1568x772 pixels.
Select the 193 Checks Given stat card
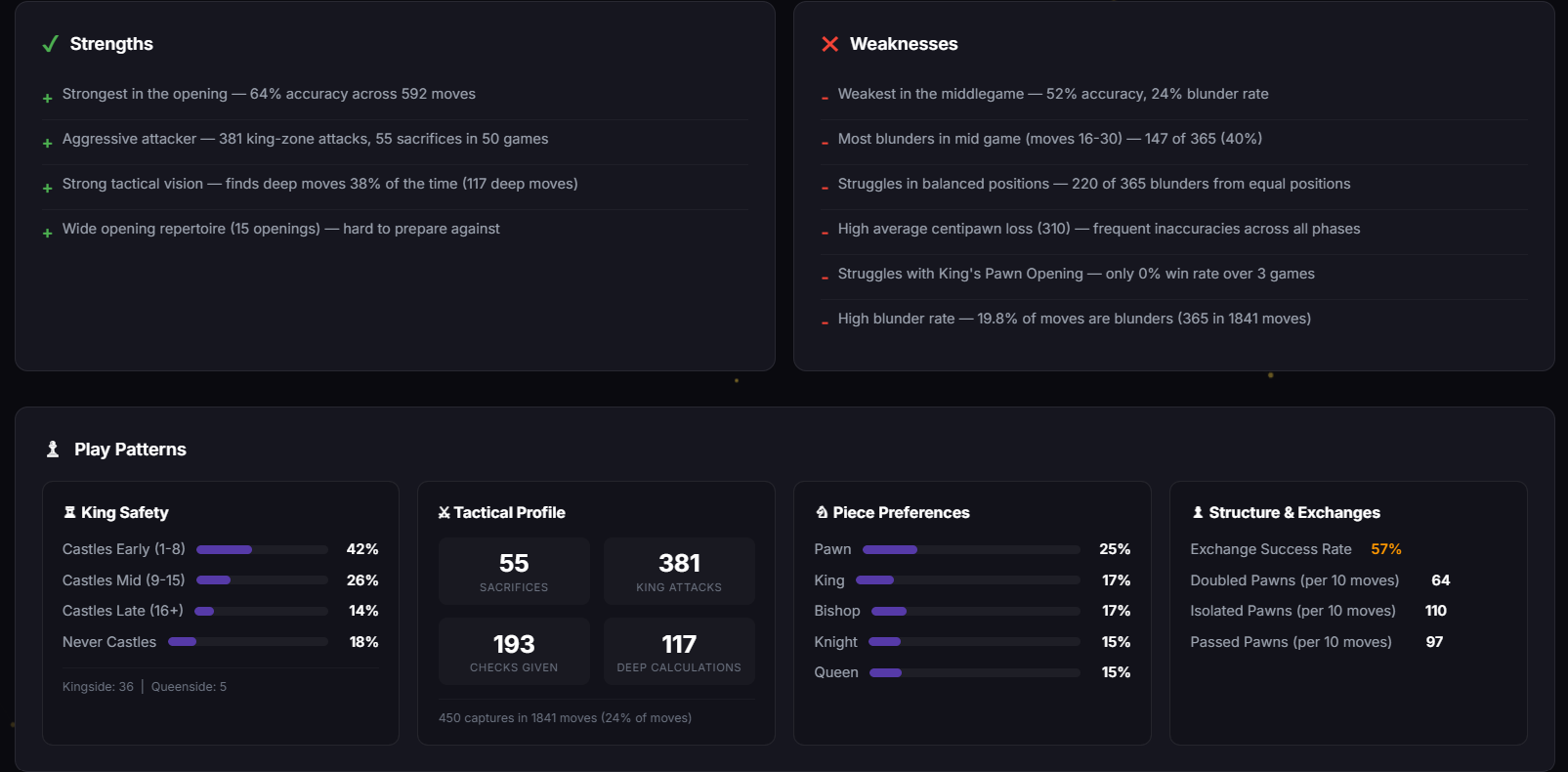tap(514, 652)
